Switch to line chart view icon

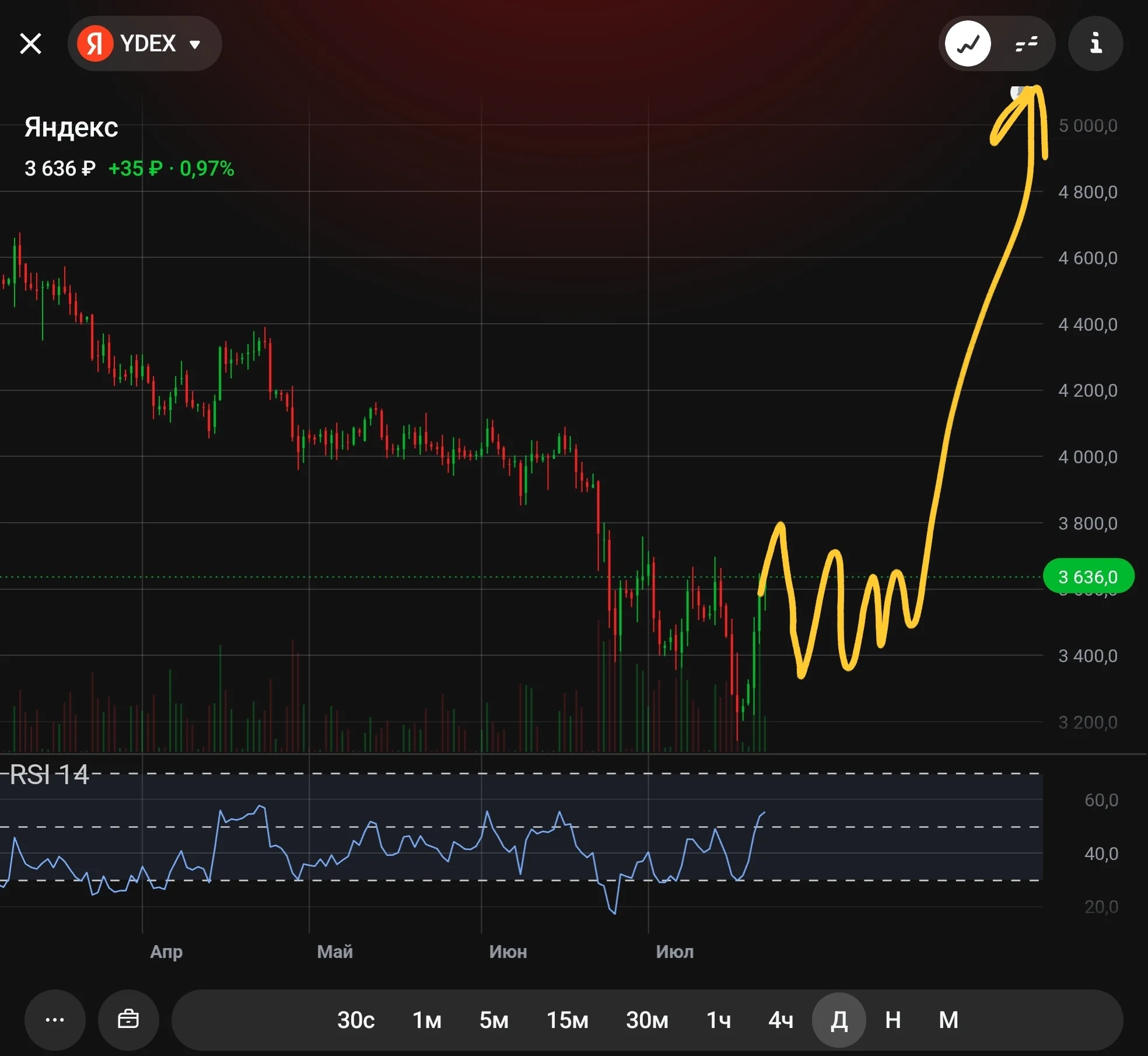[968, 43]
